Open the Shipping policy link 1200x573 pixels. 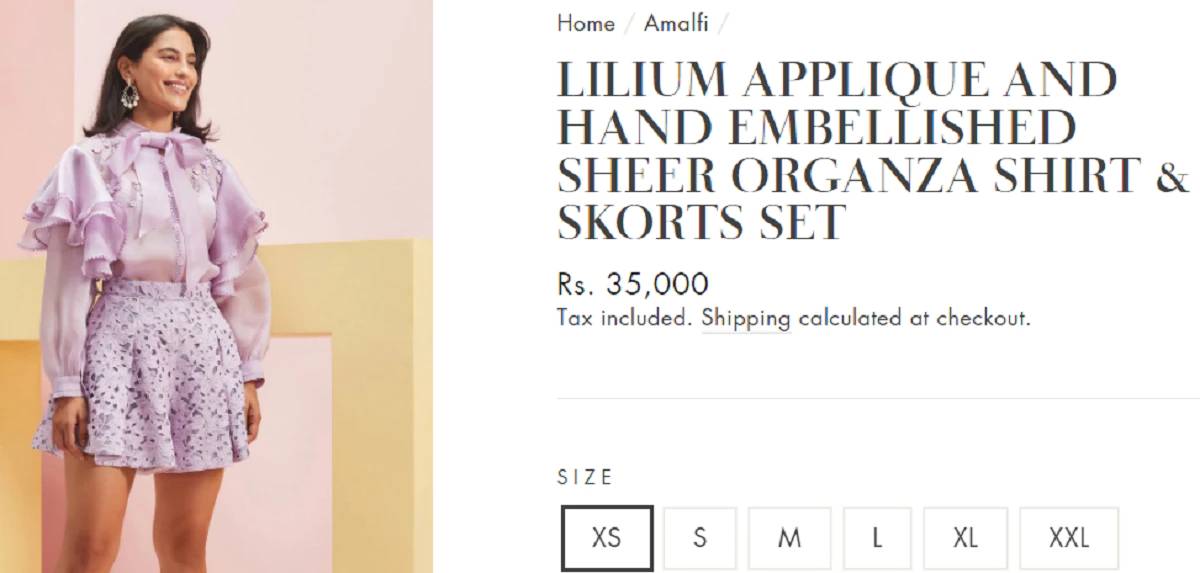(746, 319)
